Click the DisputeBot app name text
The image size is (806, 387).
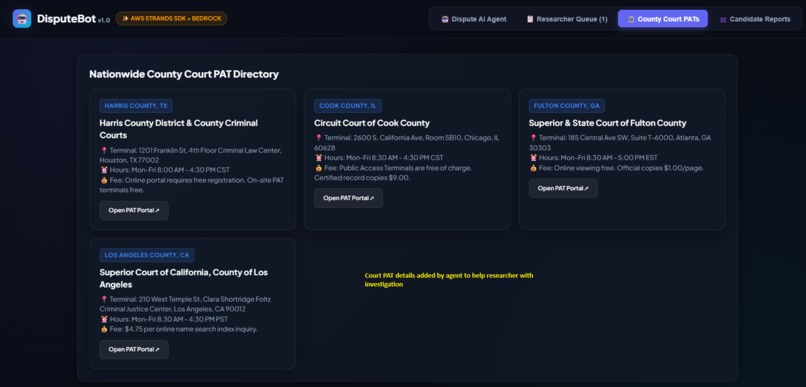[66, 19]
